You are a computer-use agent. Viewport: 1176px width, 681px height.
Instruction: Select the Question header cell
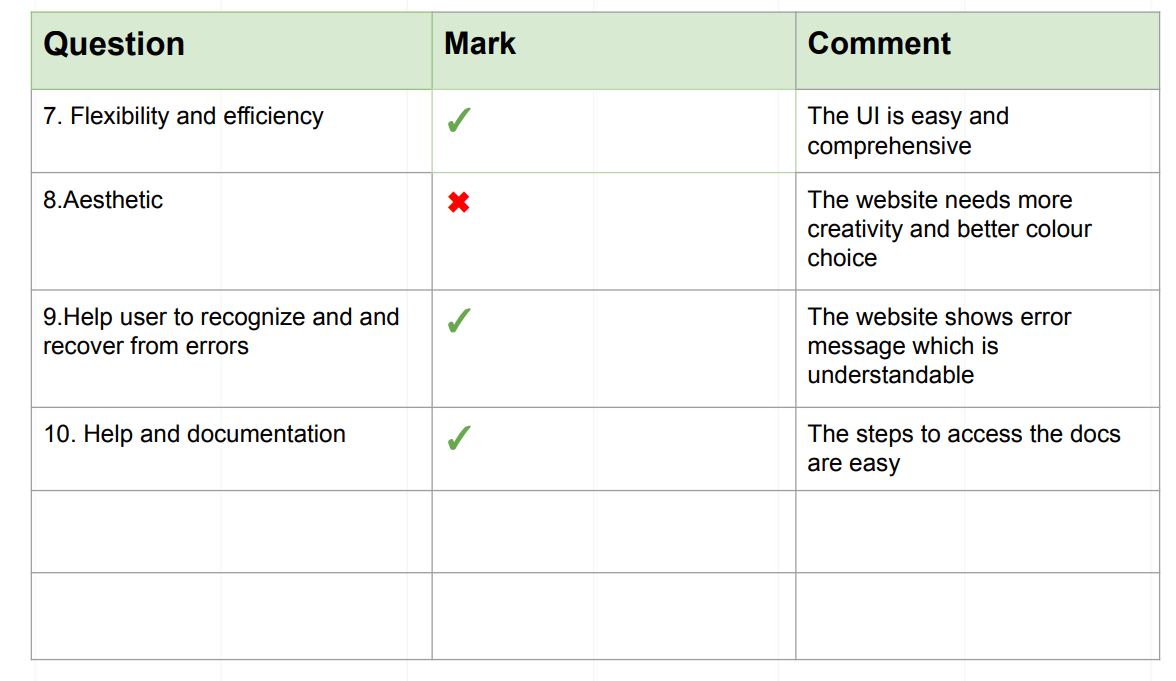(232, 51)
